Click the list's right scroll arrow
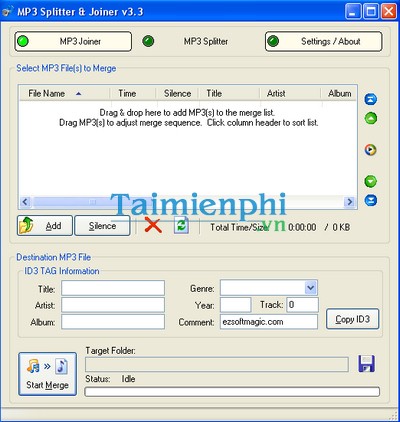Image resolution: width=400 pixels, height=422 pixels. point(350,202)
